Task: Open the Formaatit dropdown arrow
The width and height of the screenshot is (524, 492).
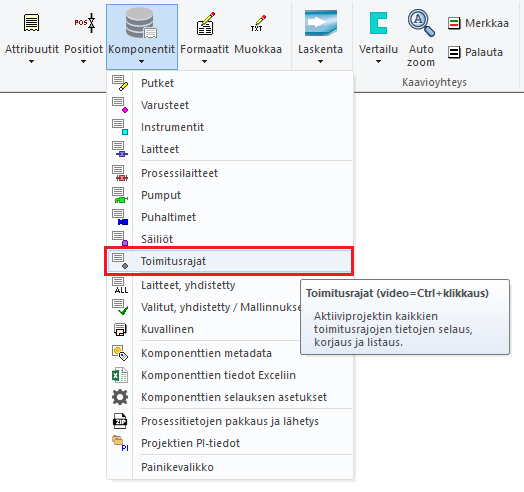Action: [x=204, y=62]
